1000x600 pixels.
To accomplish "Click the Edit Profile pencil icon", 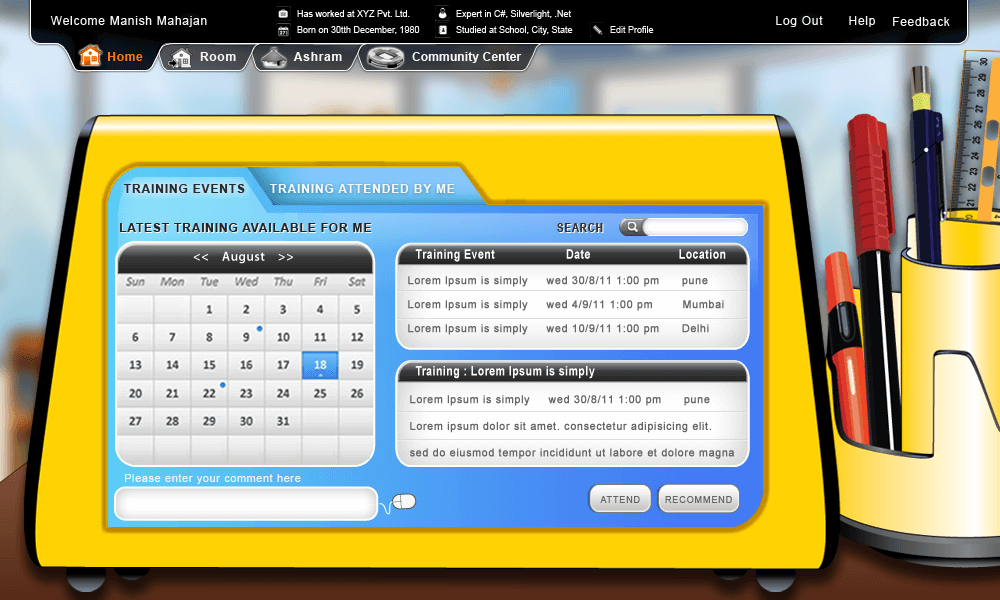I will tap(597, 30).
